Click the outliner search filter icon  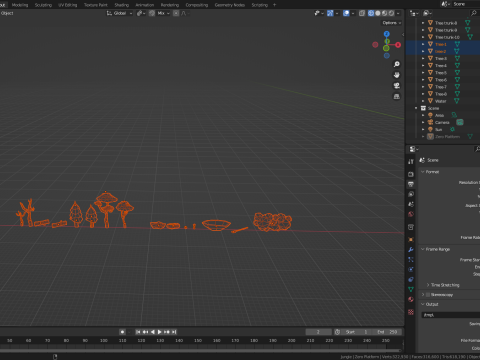[474, 13]
